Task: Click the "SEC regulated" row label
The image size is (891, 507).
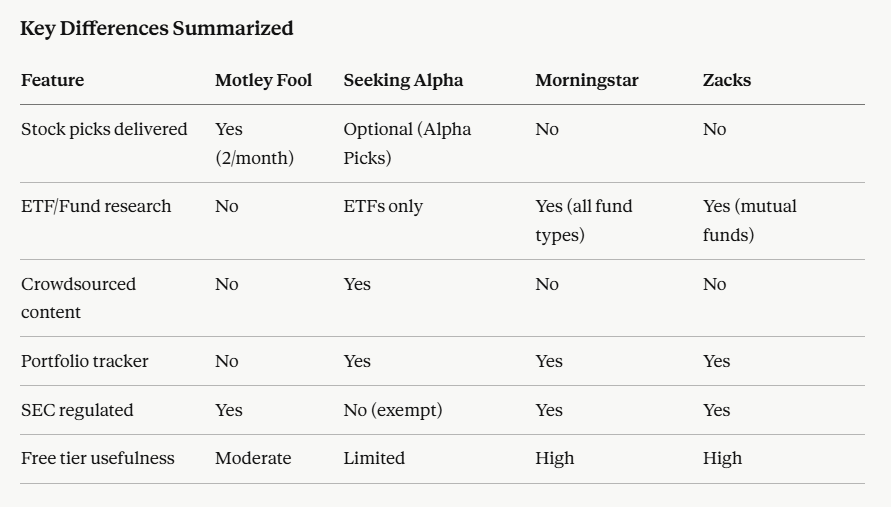Action: click(x=77, y=410)
